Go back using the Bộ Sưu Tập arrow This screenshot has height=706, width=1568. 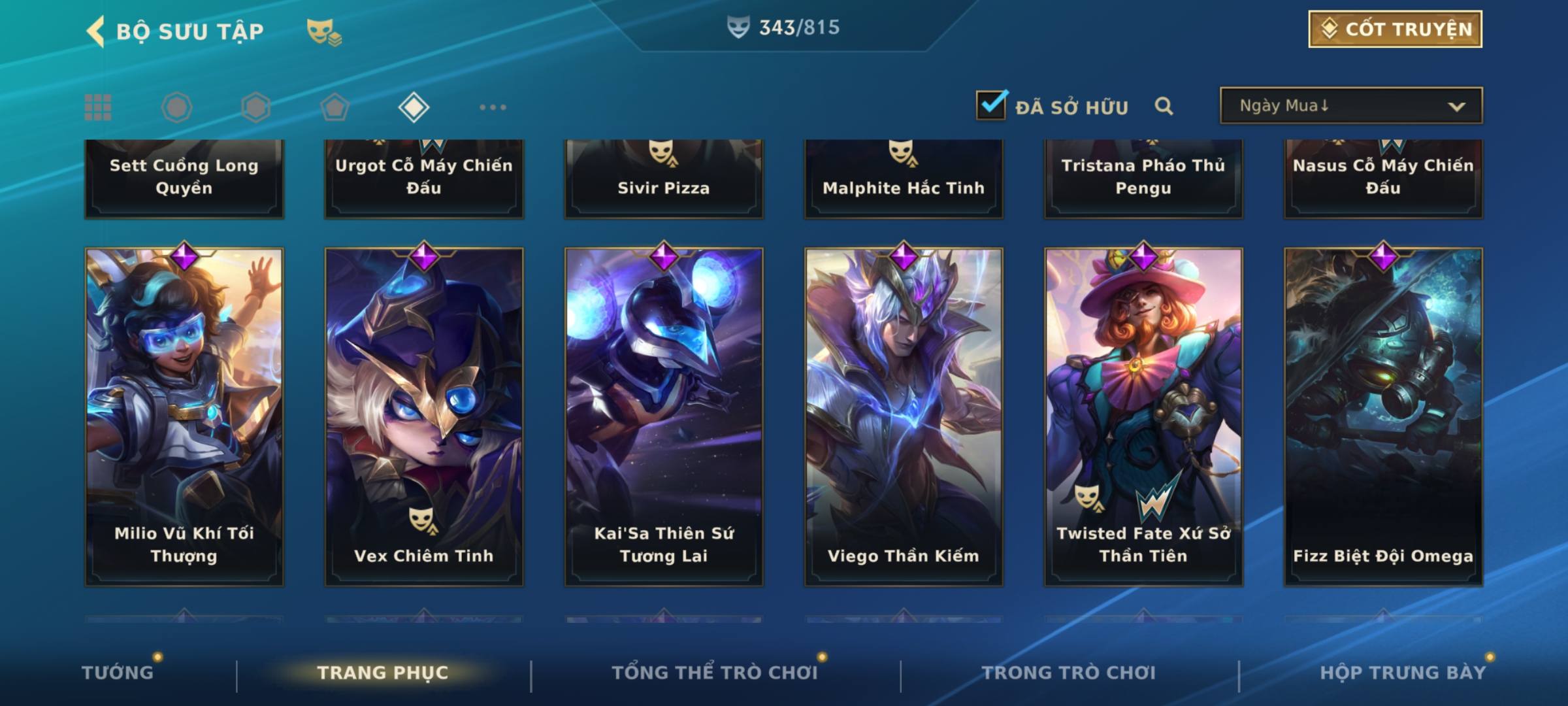coord(95,31)
